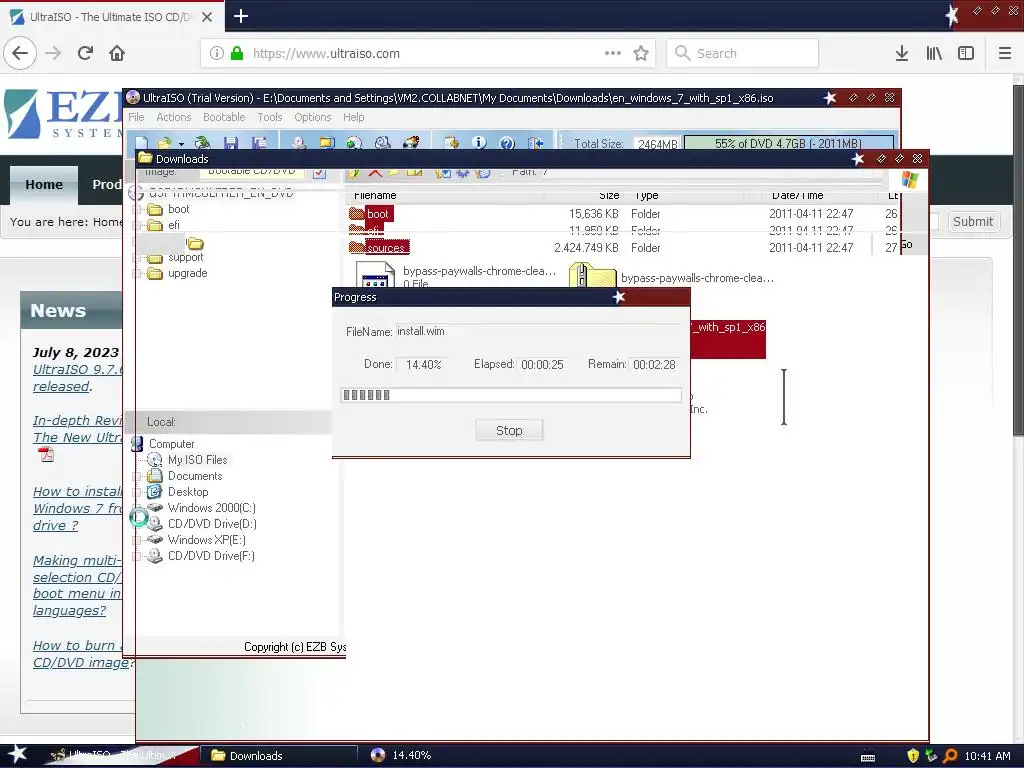Image resolution: width=1024 pixels, height=768 pixels.
Task: Open browser downloads arrow icon
Action: (x=901, y=53)
